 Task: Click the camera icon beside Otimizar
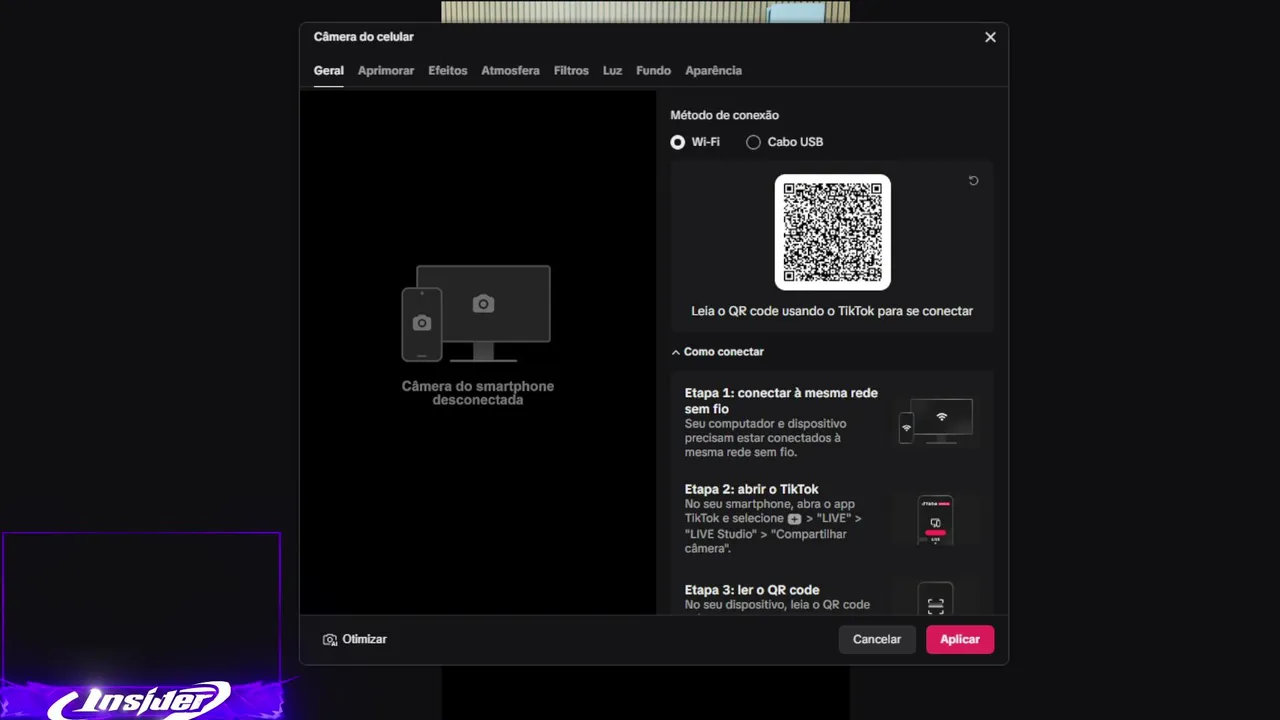click(330, 640)
